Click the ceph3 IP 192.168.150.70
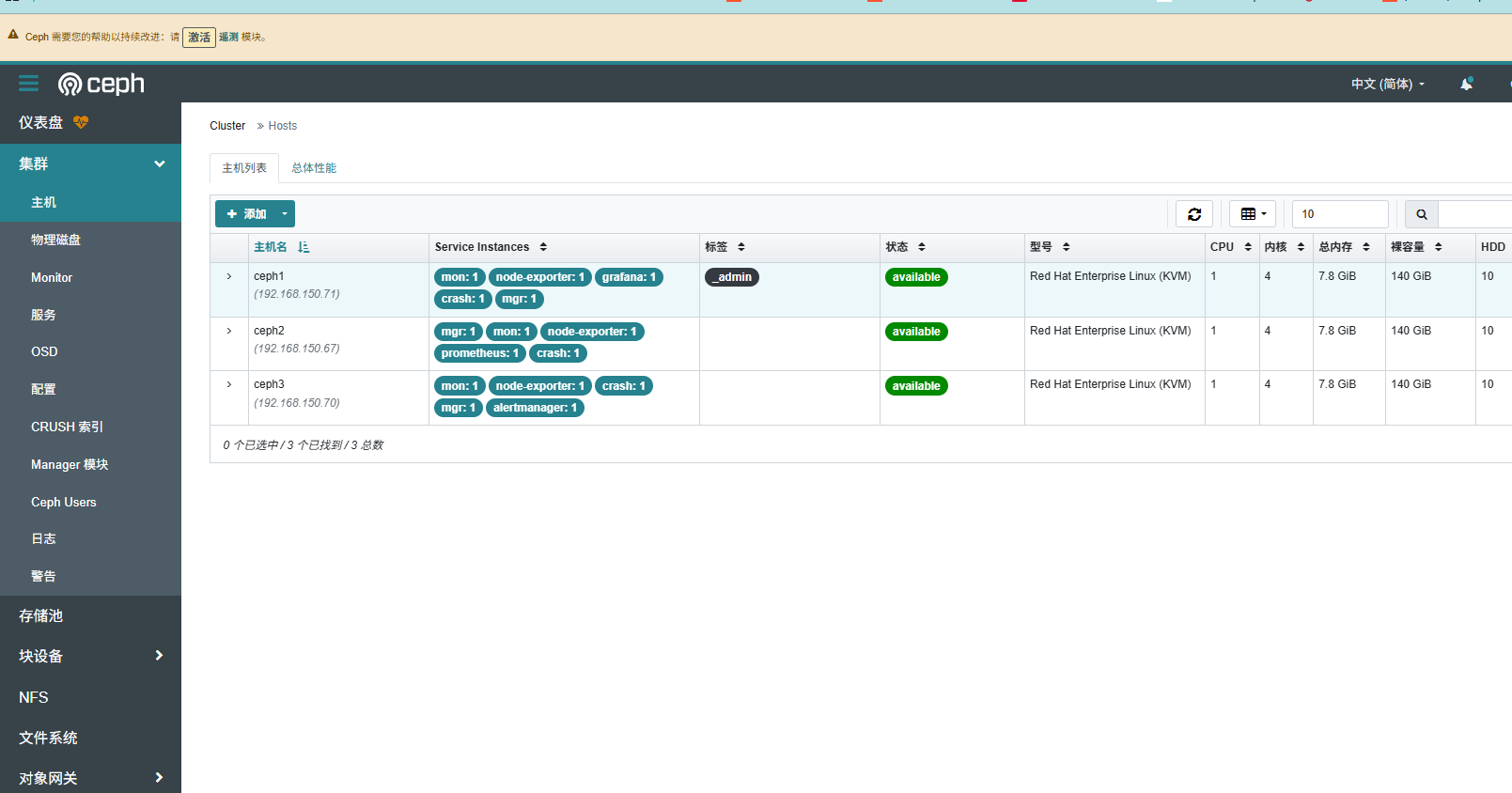The image size is (1512, 793). pos(297,403)
